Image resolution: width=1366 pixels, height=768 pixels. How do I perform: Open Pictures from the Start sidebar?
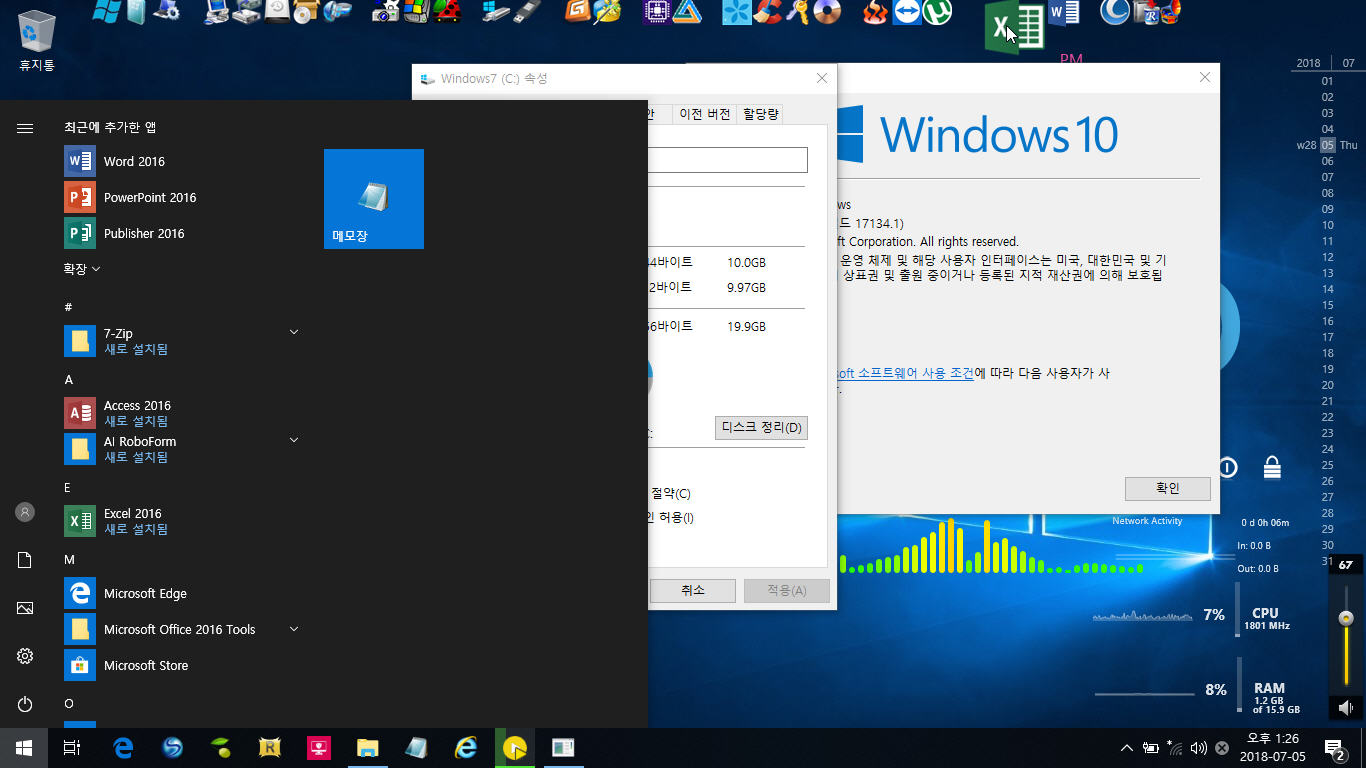point(25,608)
